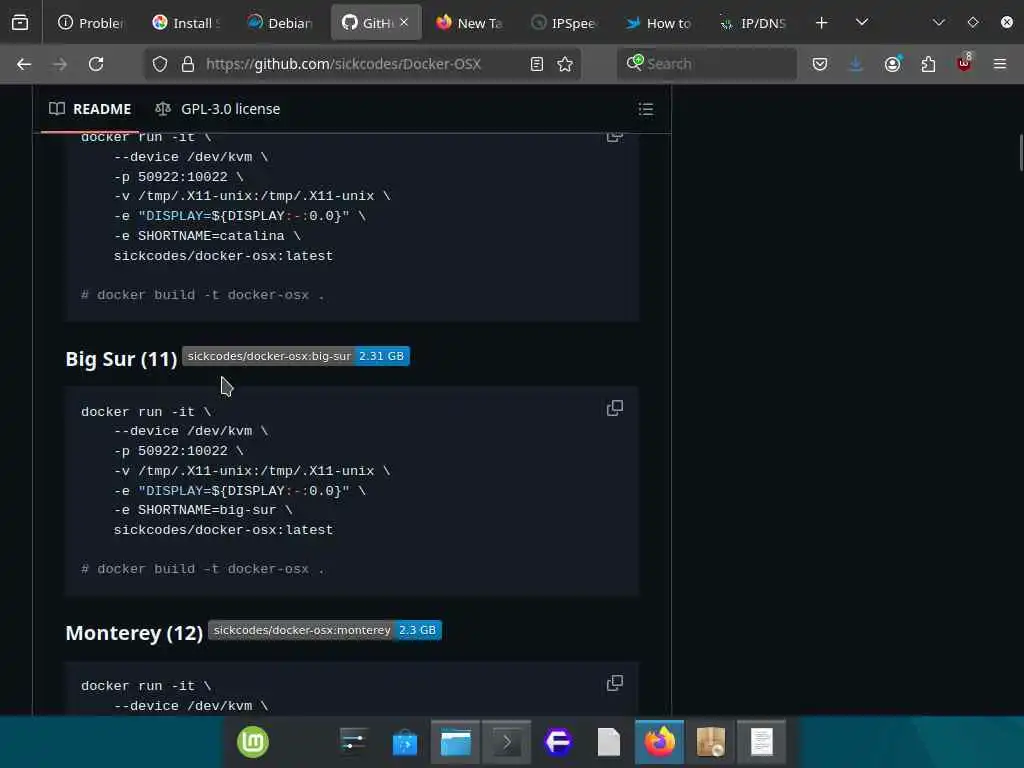The width and height of the screenshot is (1024, 768).
Task: Click the SHORTNAME=catalina line
Action: pyautogui.click(x=207, y=236)
